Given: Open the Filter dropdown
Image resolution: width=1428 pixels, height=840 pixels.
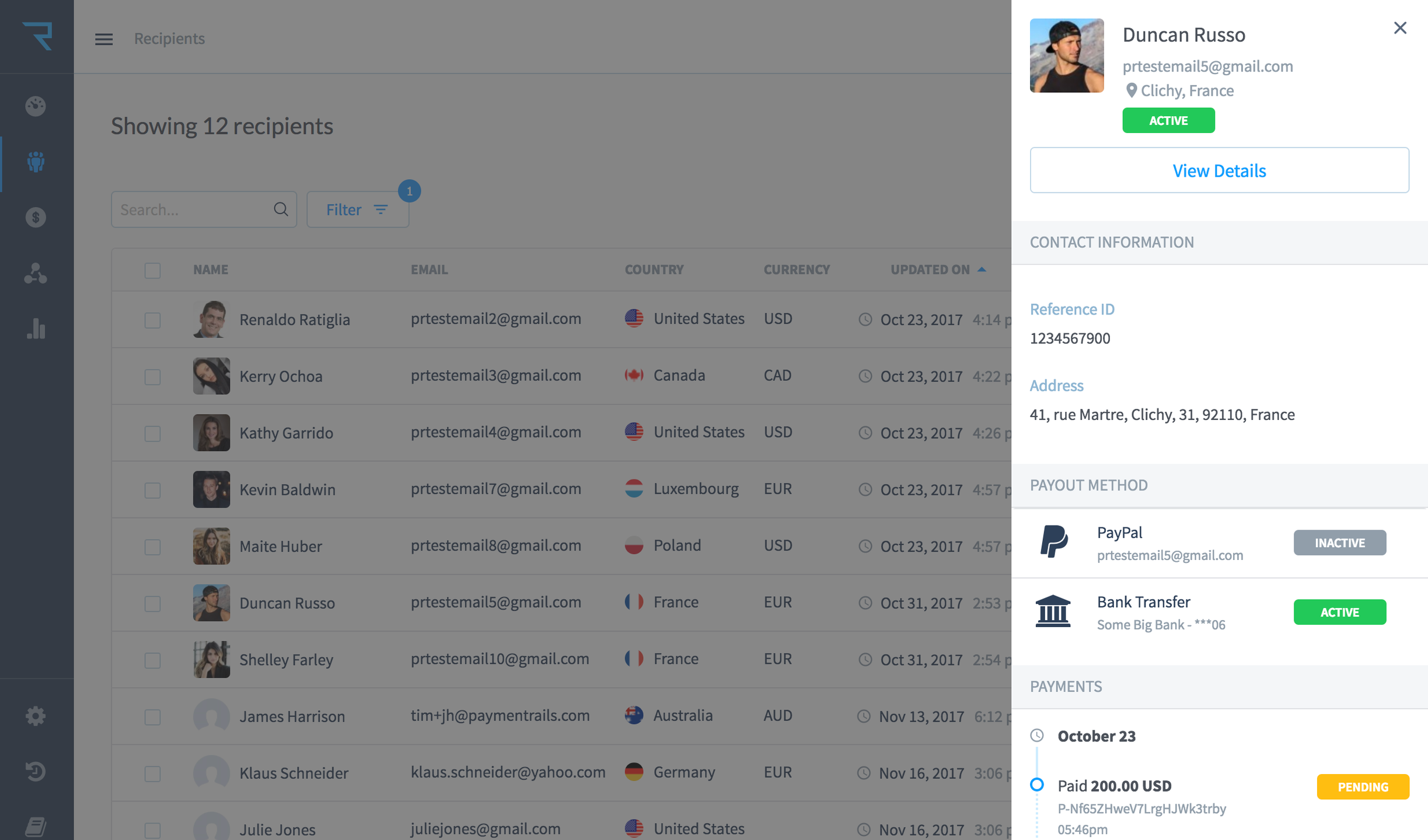Looking at the screenshot, I should [357, 209].
